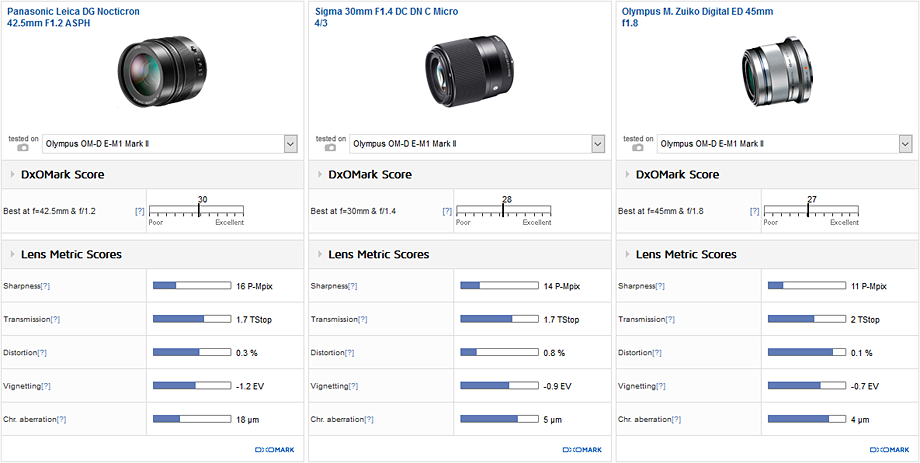
Task: Click Panasonic distortion bar at 0.3 %
Action: point(192,353)
